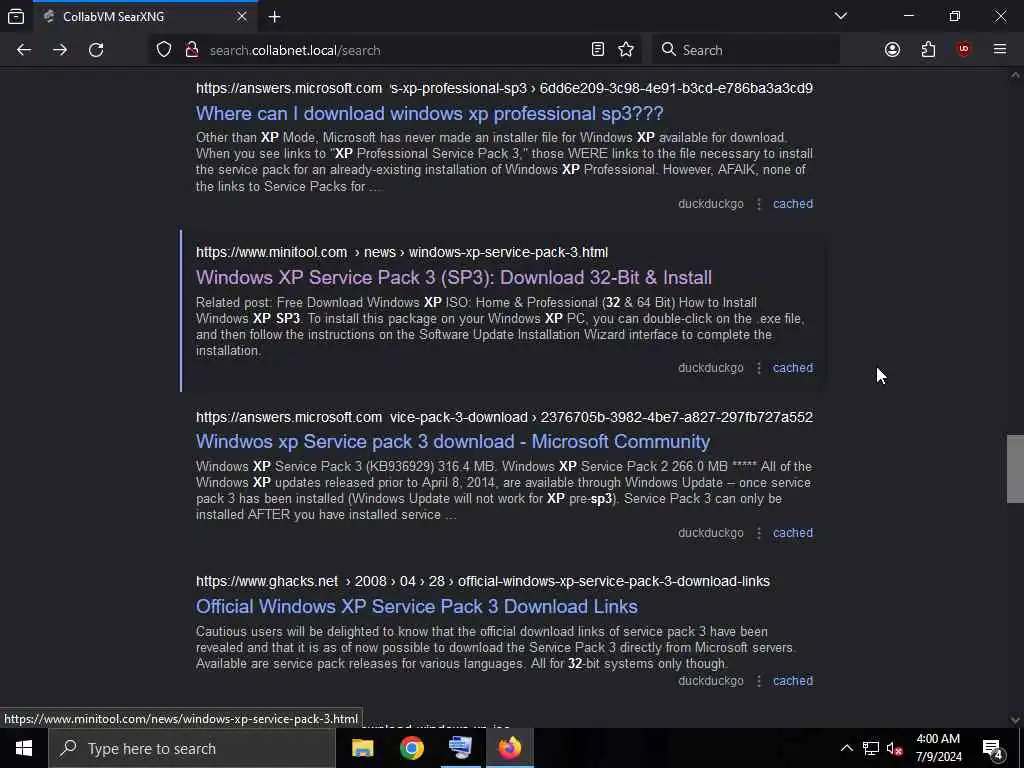This screenshot has width=1024, height=768.
Task: Open the notification center with 4 notifications
Action: point(992,748)
